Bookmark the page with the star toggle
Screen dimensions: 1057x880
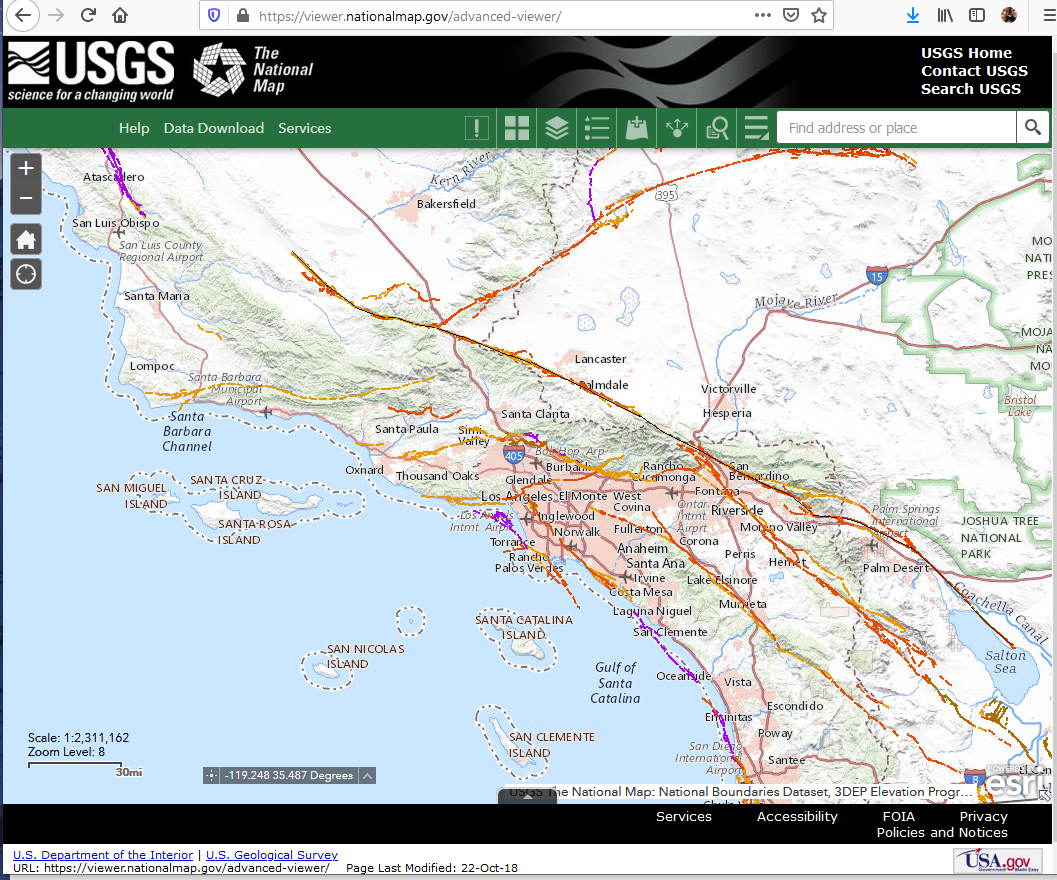pyautogui.click(x=817, y=15)
